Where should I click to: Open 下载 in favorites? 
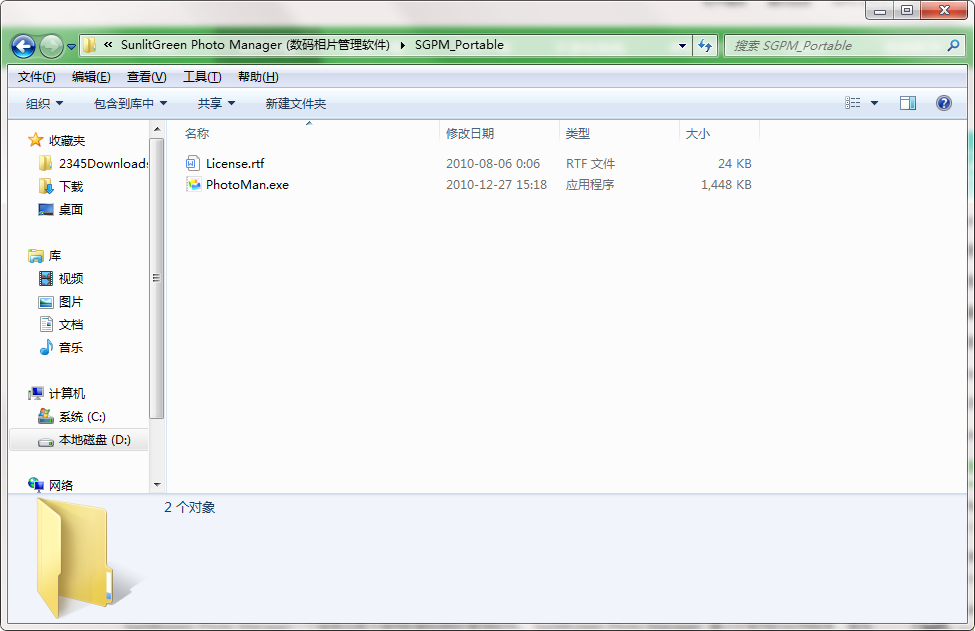click(x=71, y=187)
